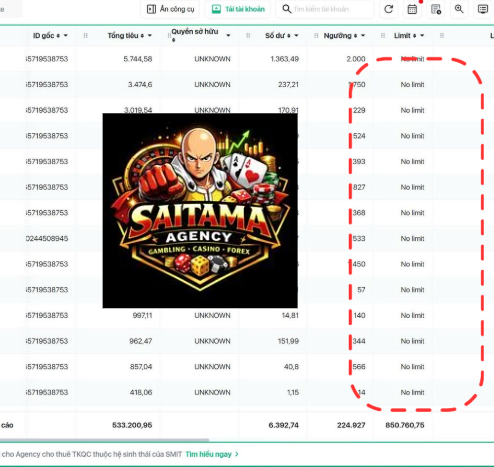Viewport: 494px width, 467px height.
Task: Click the Tìm kiếm tài khoản search field
Action: (x=325, y=9)
